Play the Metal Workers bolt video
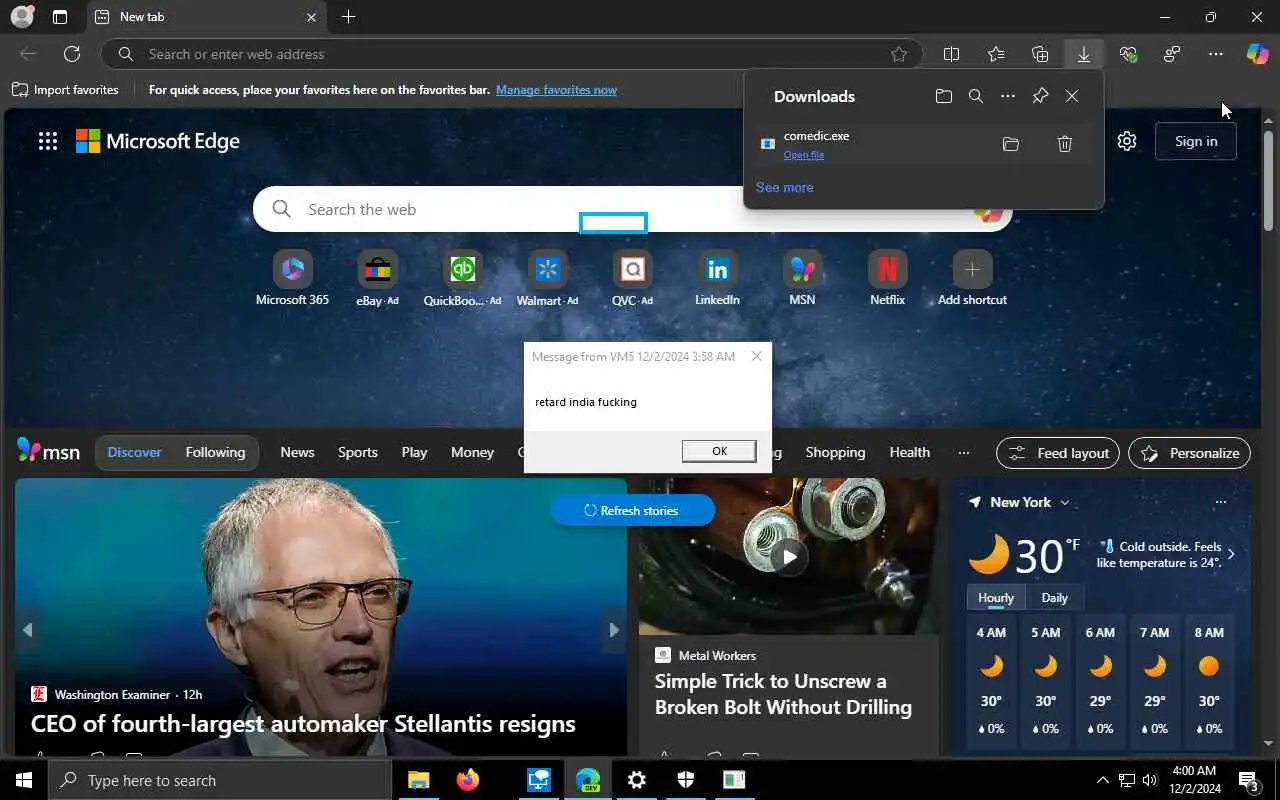 click(789, 557)
